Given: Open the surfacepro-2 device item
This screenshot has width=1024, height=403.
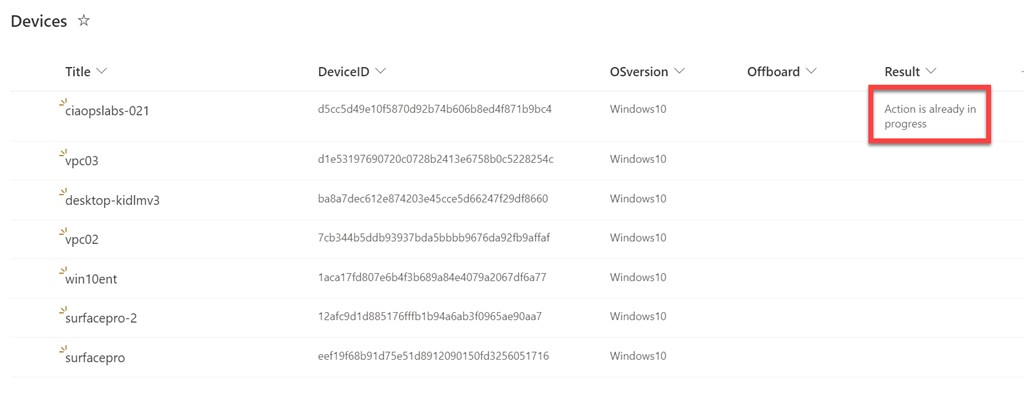Looking at the screenshot, I should (100, 318).
